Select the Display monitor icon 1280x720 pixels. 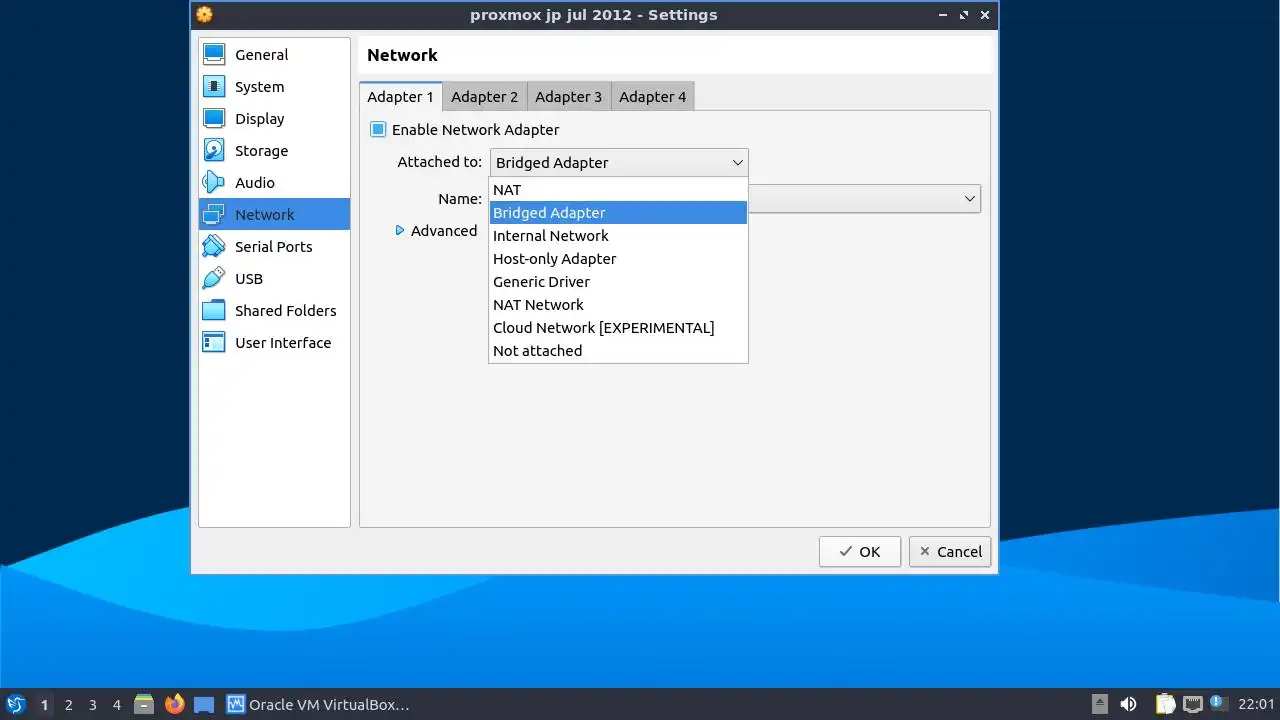(214, 118)
